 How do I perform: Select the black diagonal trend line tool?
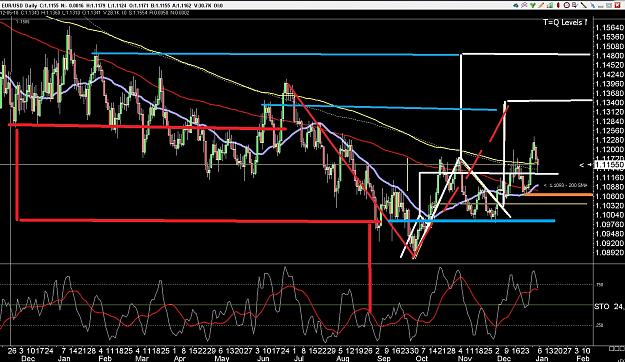pyautogui.click(x=584, y=5)
